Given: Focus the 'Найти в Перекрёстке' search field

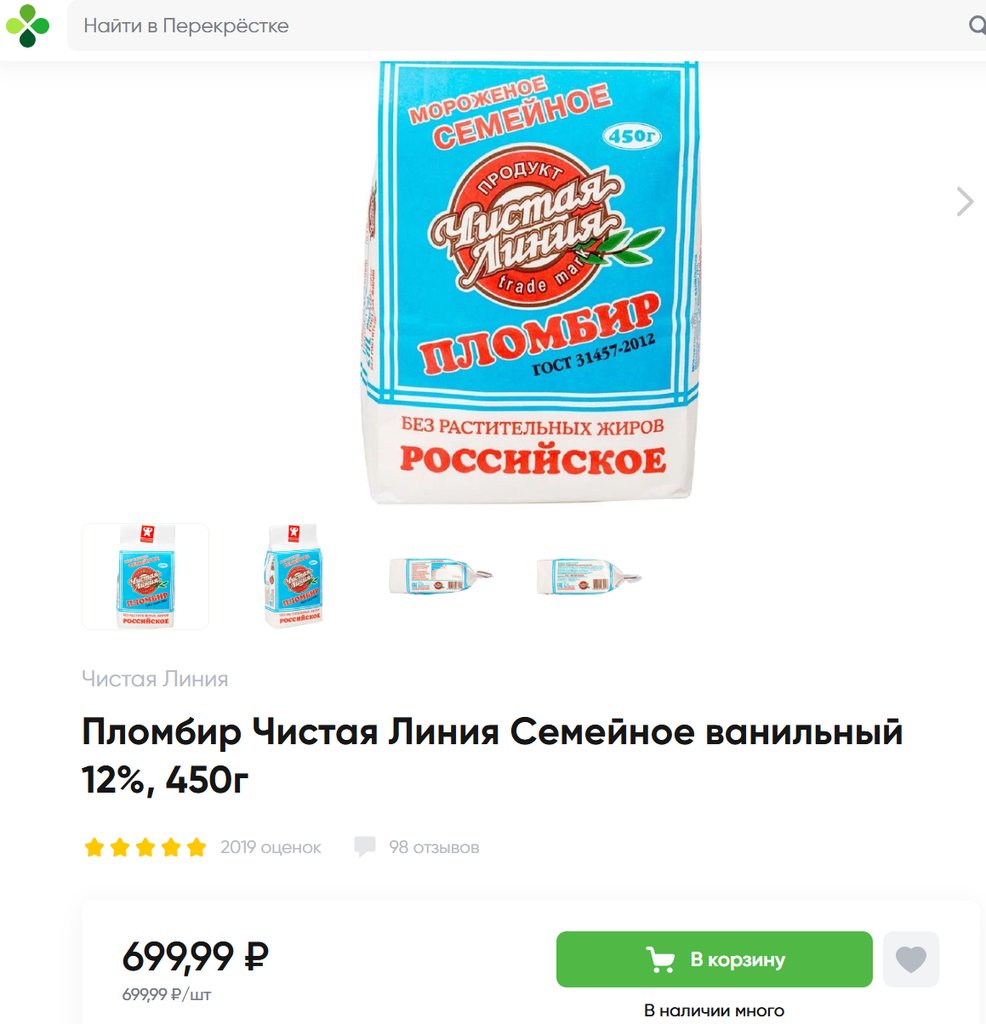Looking at the screenshot, I should point(500,26).
